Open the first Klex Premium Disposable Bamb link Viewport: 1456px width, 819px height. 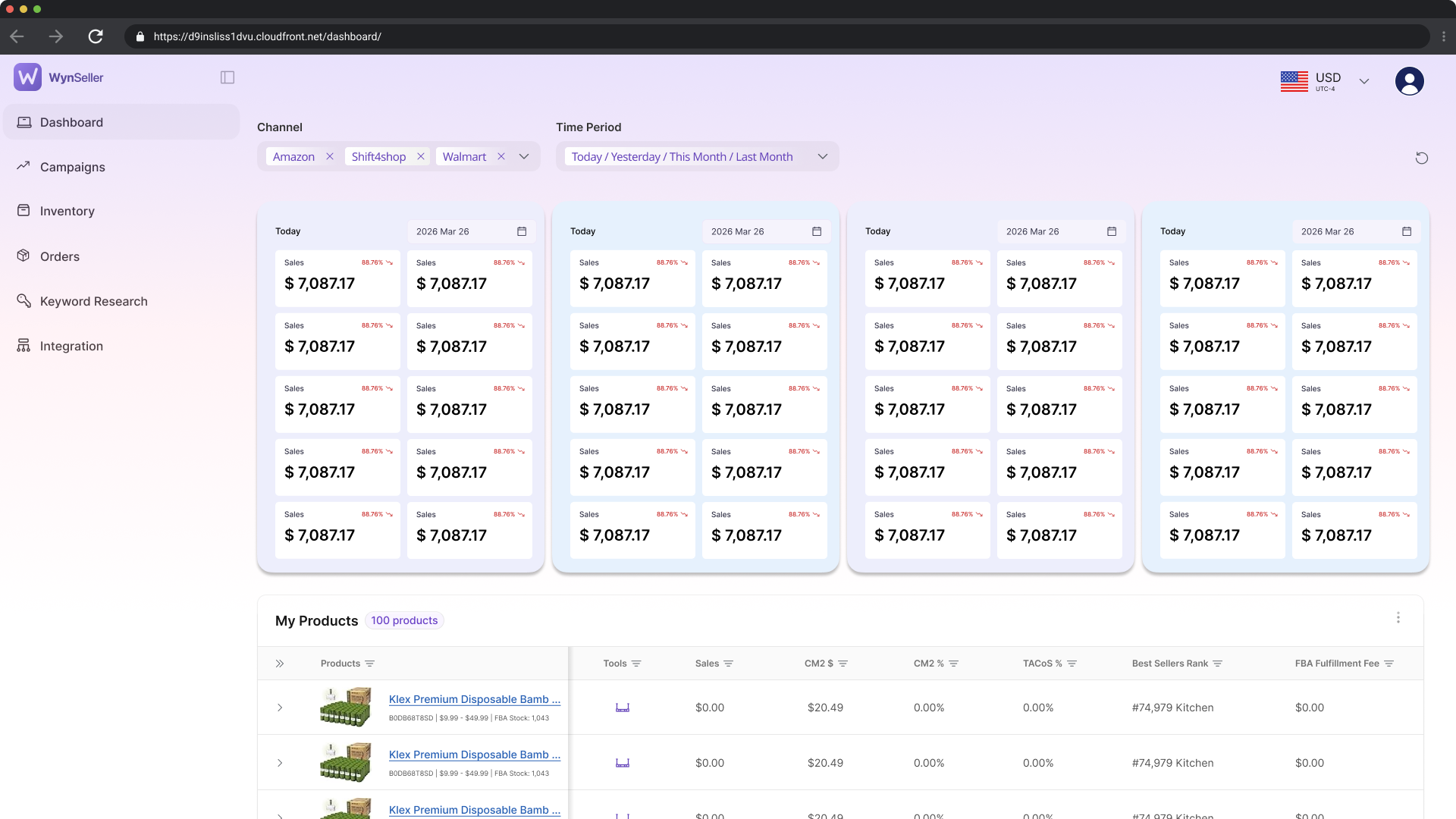[x=475, y=699]
